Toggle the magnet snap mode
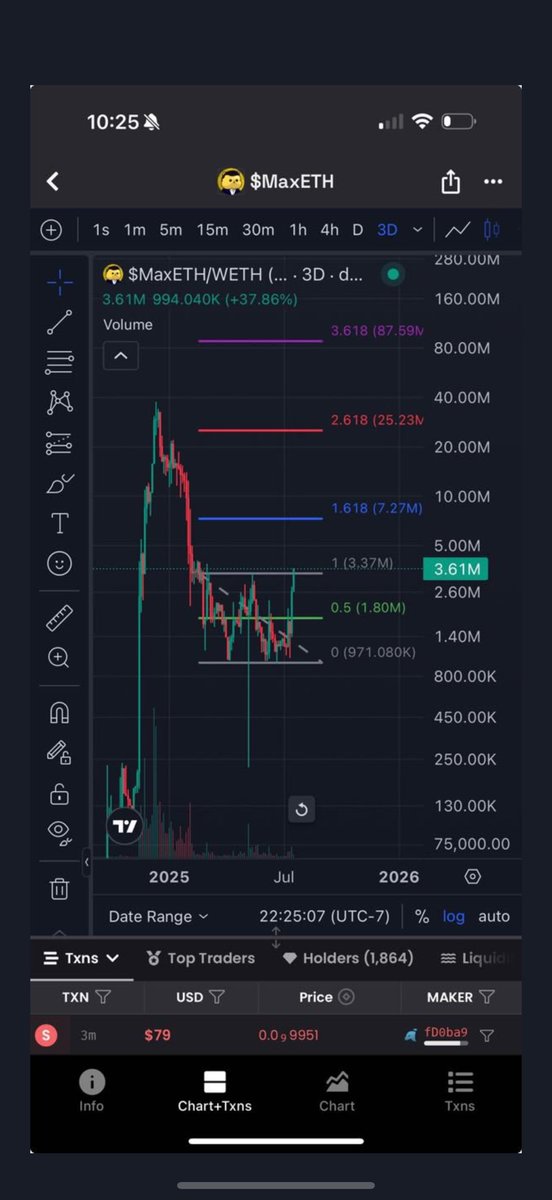The image size is (552, 1200). click(59, 713)
